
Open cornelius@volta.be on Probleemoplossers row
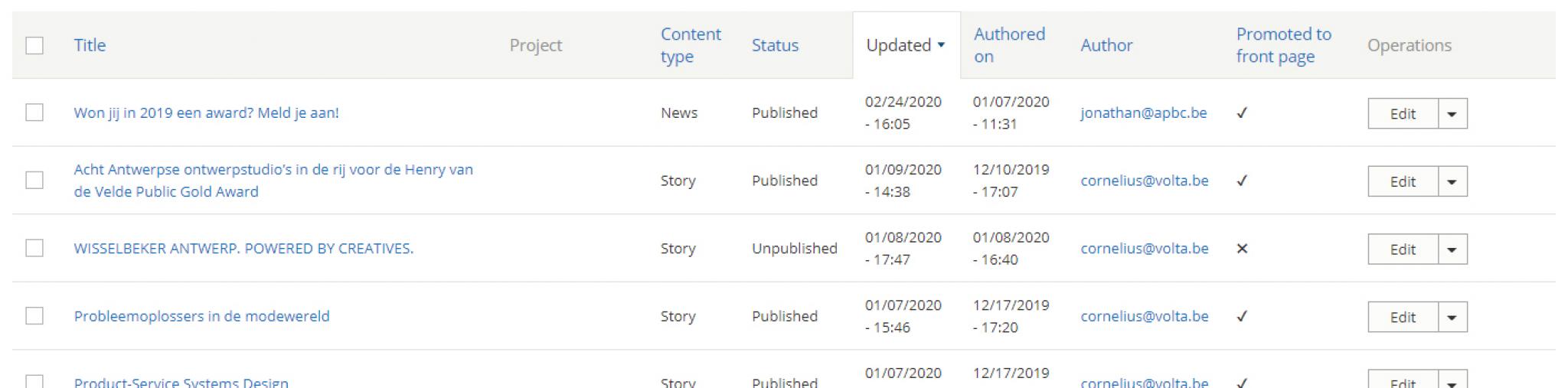coord(1145,316)
